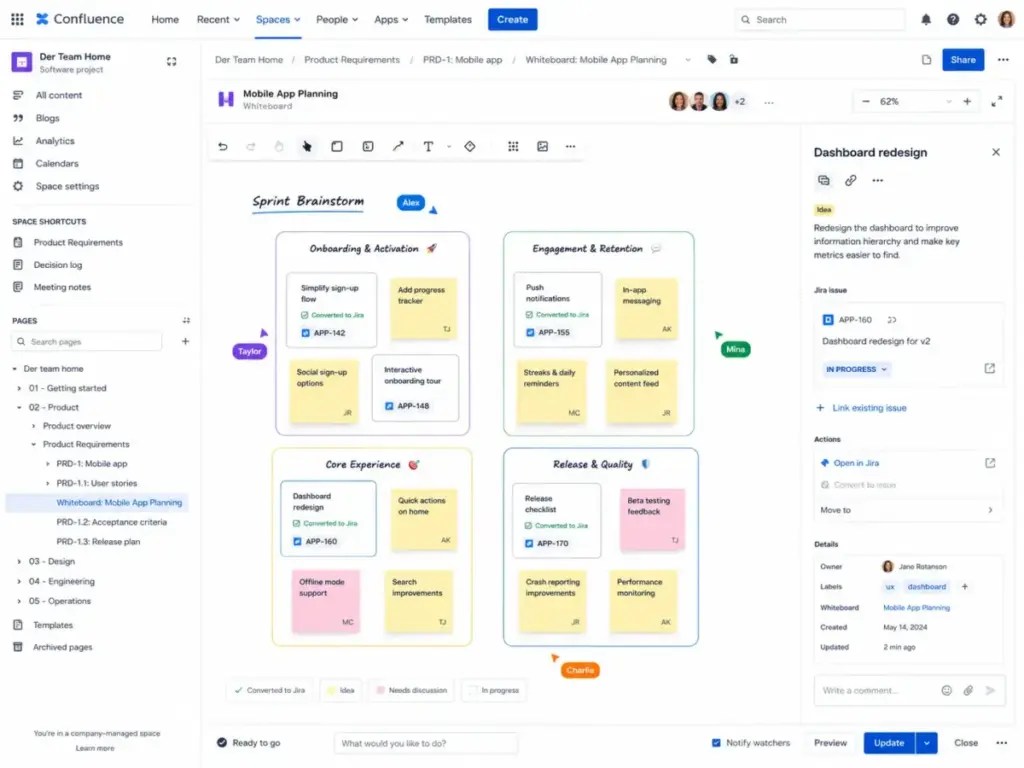Open the zoom percentage dropdown
This screenshot has width=1024, height=768.
pyautogui.click(x=948, y=101)
